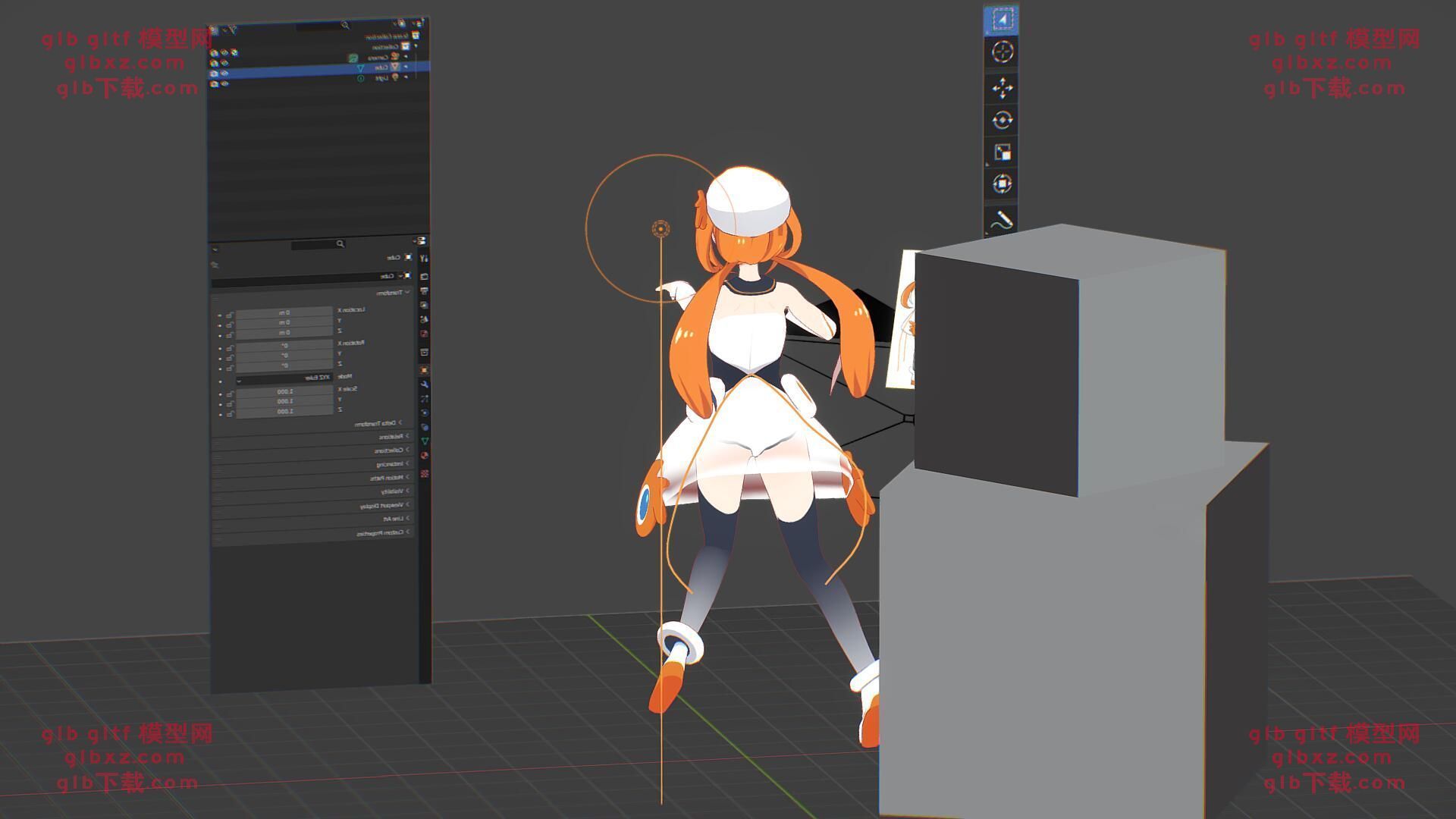Click the Rotation X value field
The image size is (1456, 819).
pos(284,346)
